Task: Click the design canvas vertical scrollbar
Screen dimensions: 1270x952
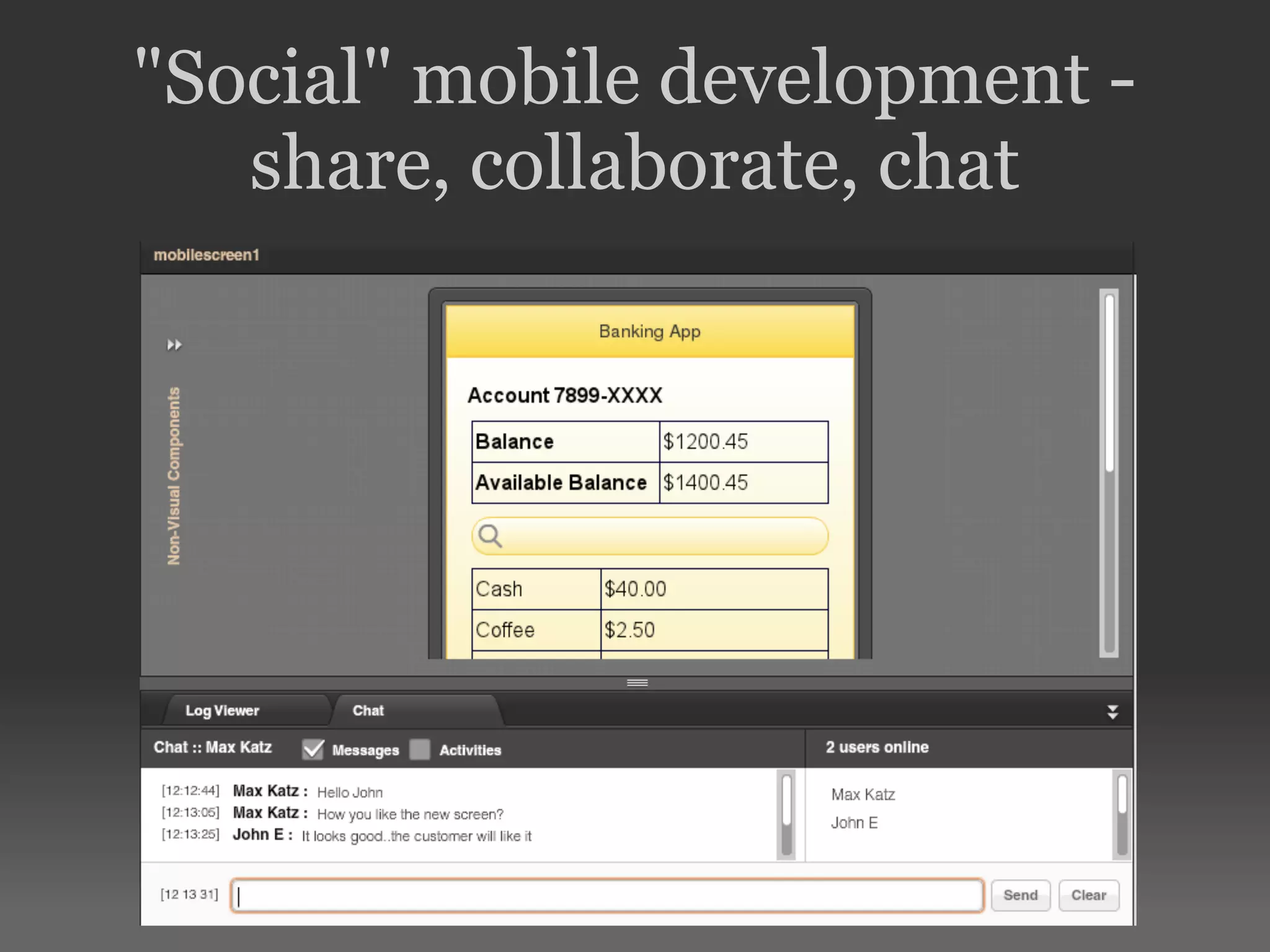Action: click(x=1109, y=473)
